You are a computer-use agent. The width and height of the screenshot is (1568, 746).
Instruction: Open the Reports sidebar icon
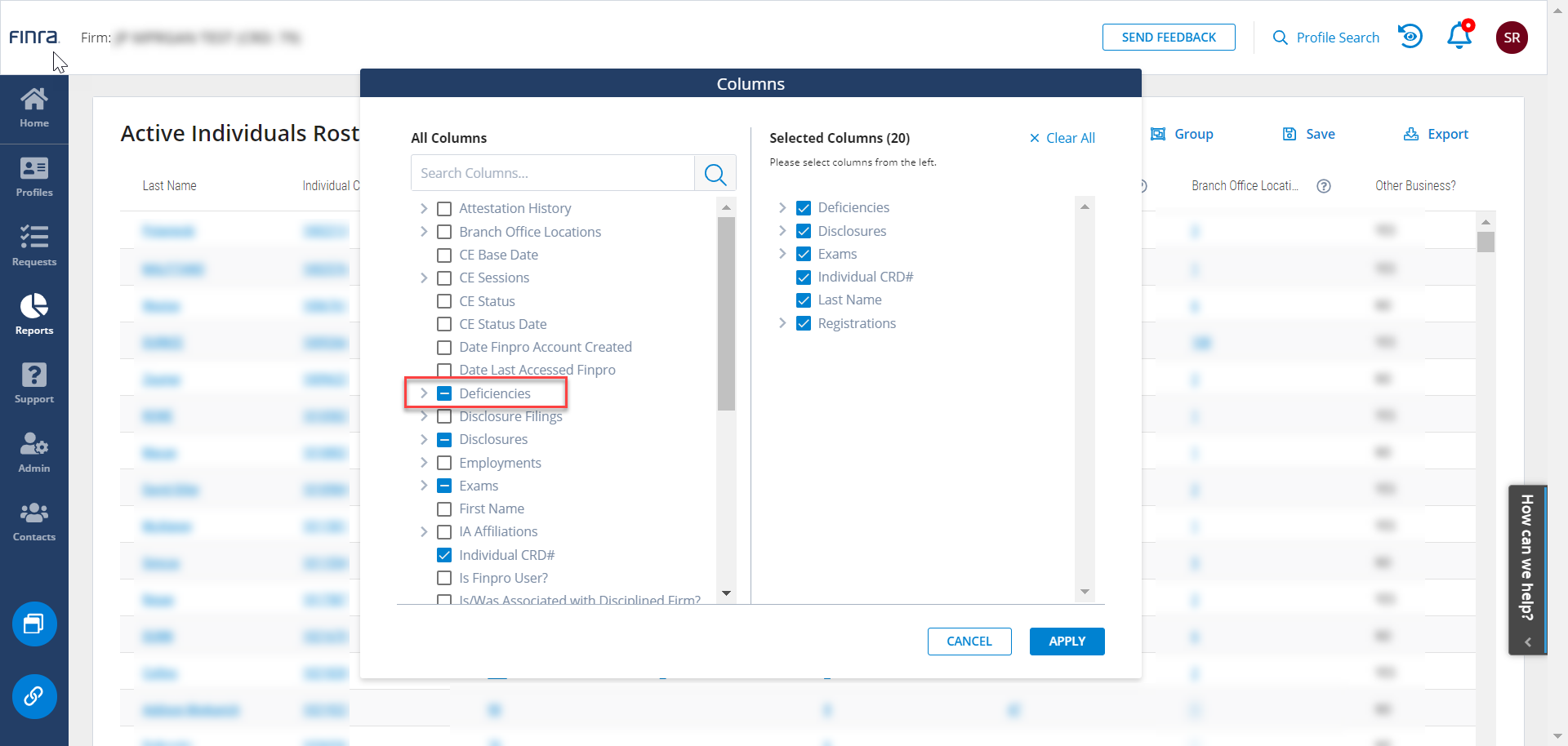34,314
